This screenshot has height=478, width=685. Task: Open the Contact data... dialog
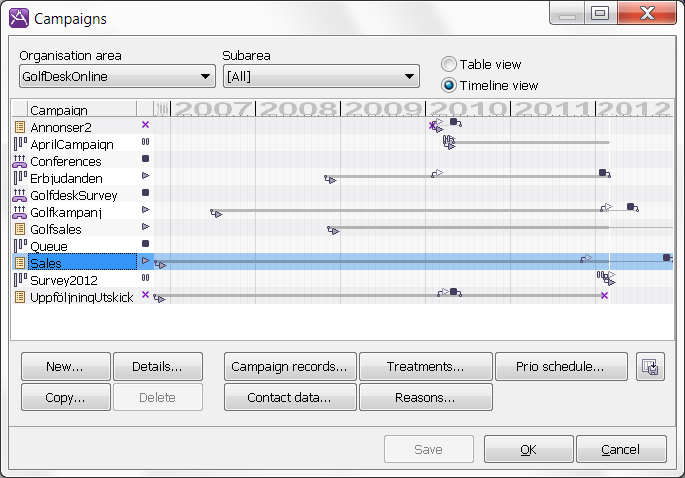(290, 397)
